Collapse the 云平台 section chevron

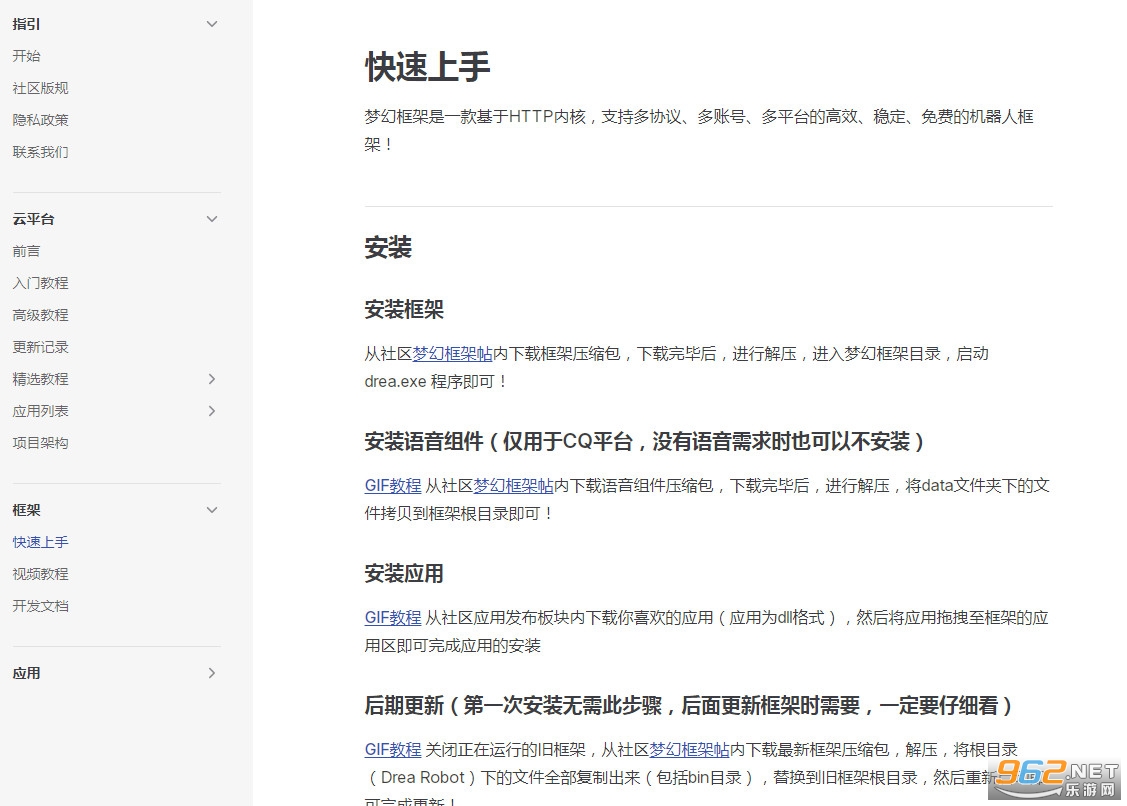point(211,219)
